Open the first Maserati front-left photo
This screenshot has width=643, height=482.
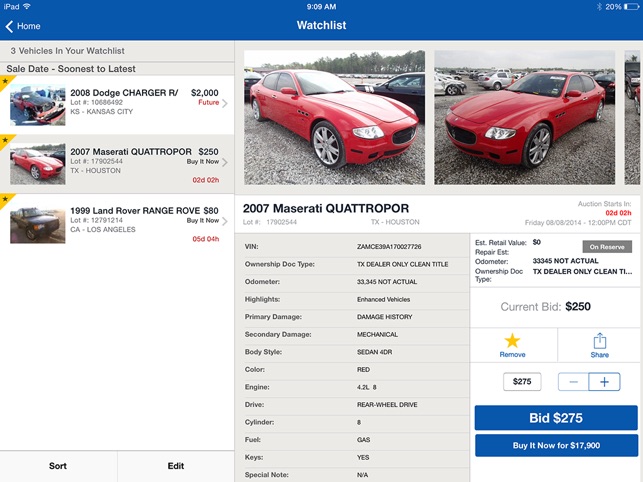[x=333, y=117]
